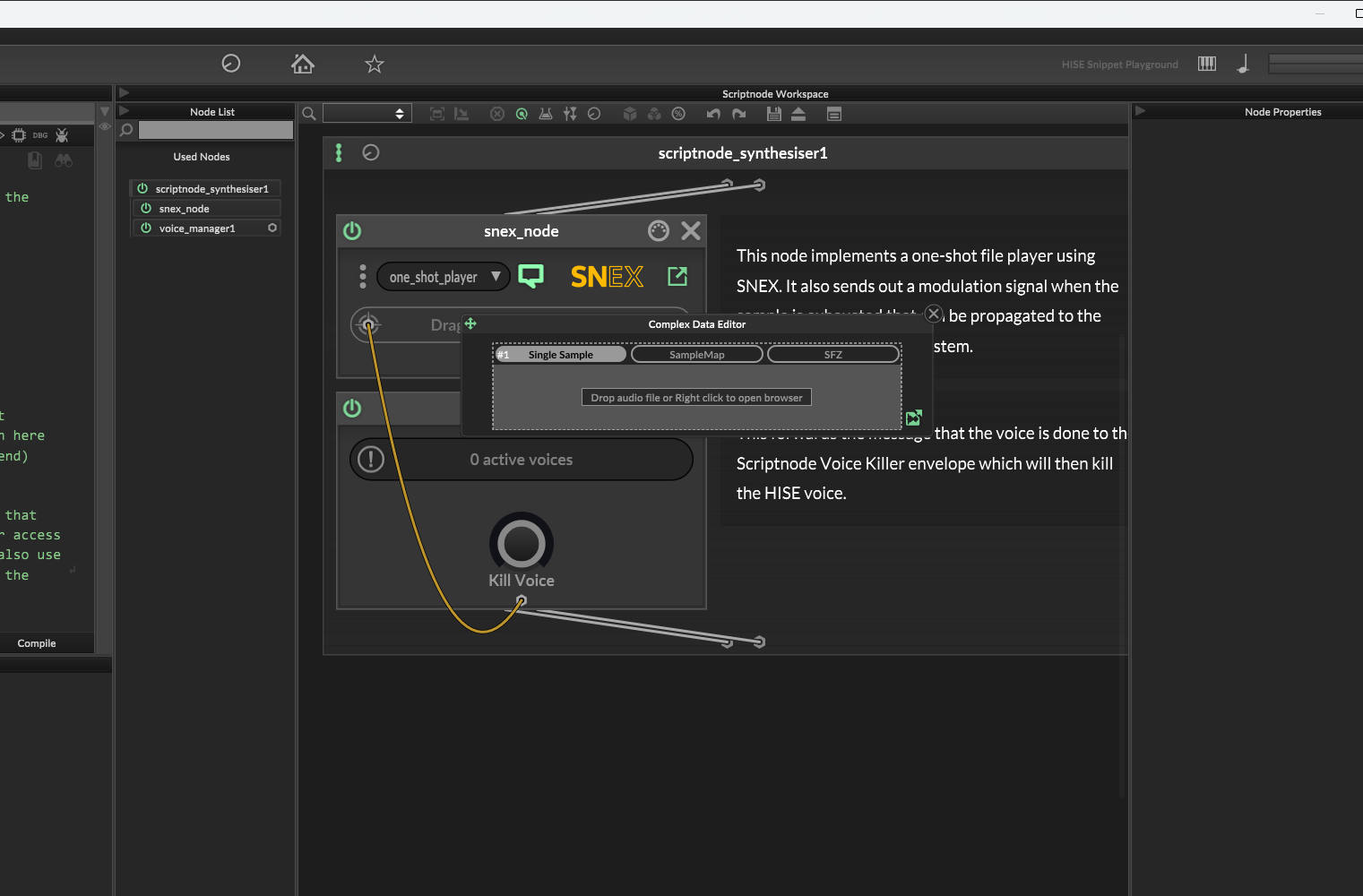Switch to SFZ tab
This screenshot has width=1363, height=896.
[x=833, y=355]
